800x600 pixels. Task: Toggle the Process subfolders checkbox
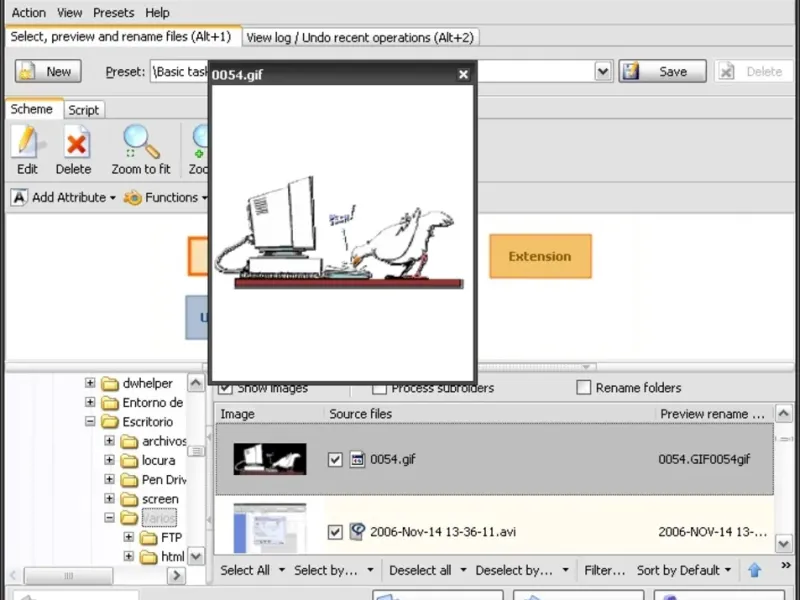pos(379,389)
